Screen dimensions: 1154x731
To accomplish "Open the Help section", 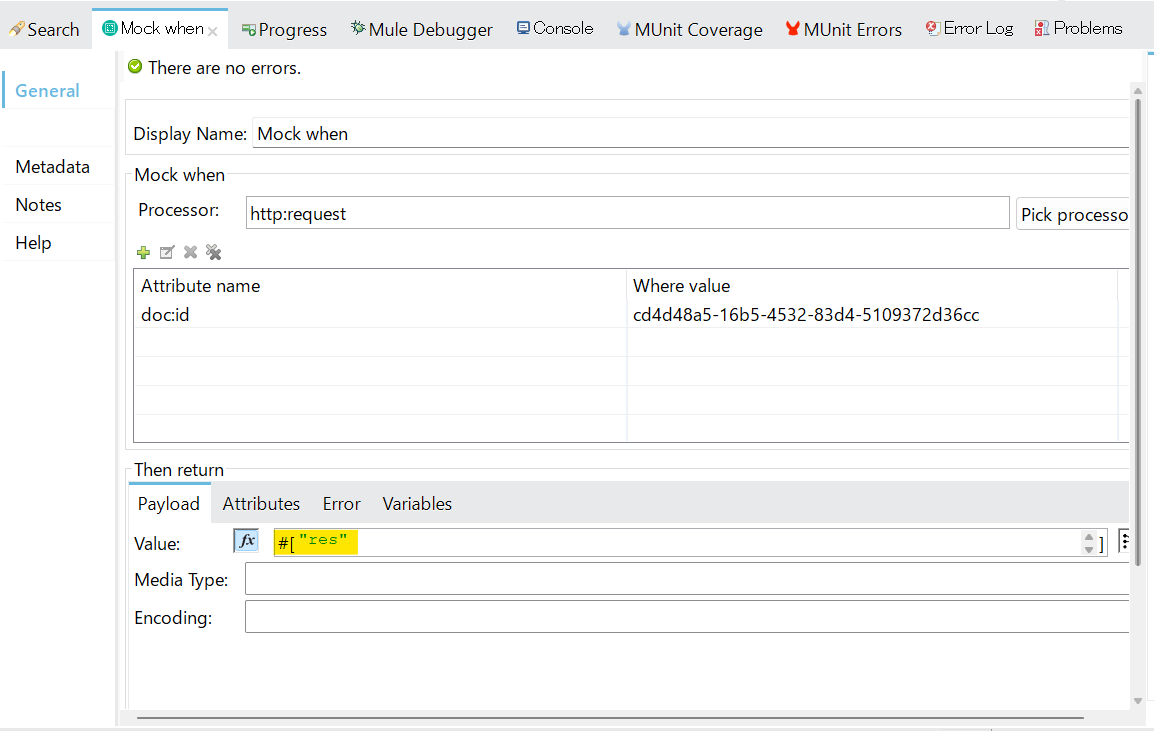I will tap(33, 244).
